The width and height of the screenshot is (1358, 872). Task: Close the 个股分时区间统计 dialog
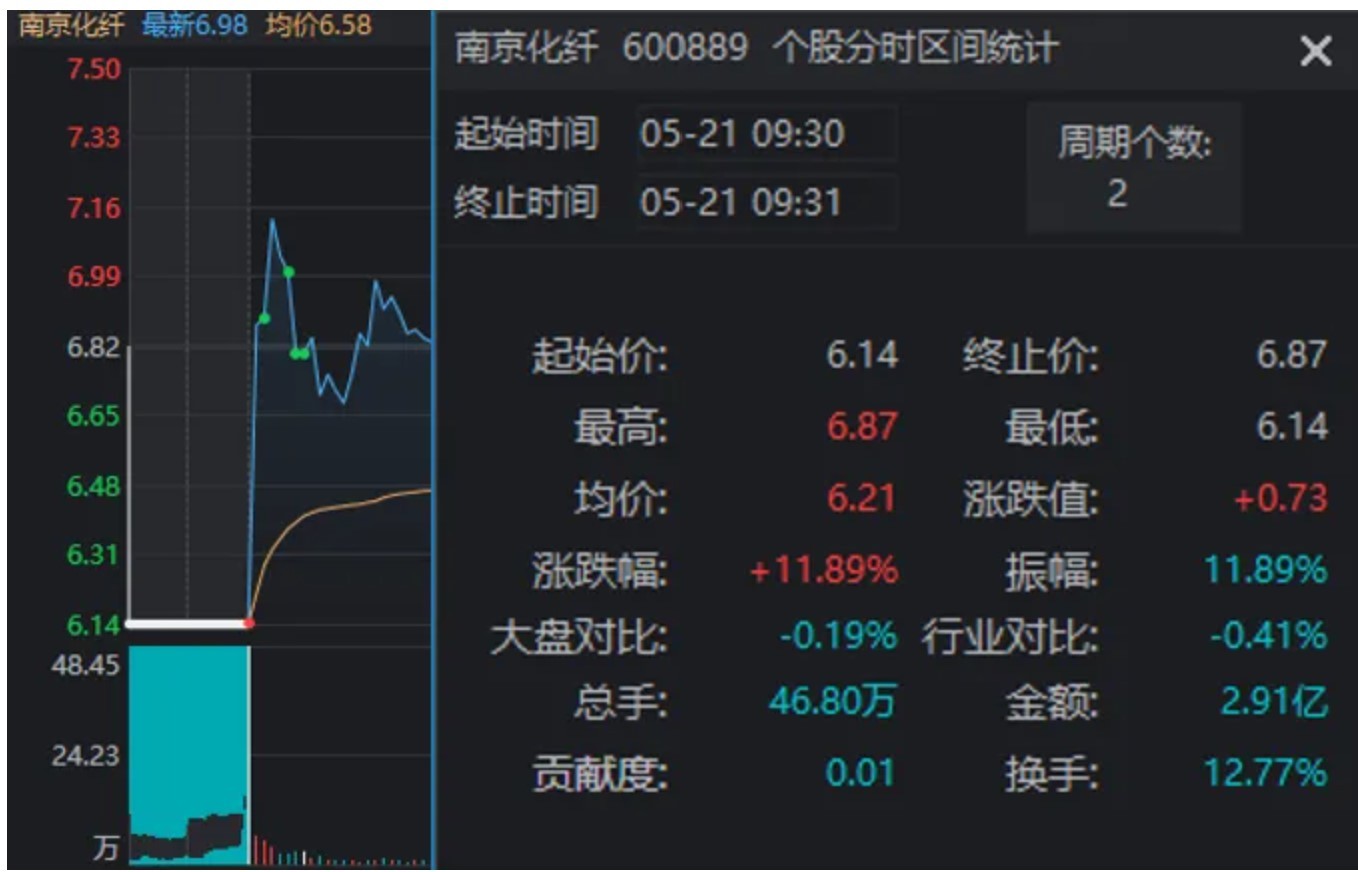(x=1315, y=50)
